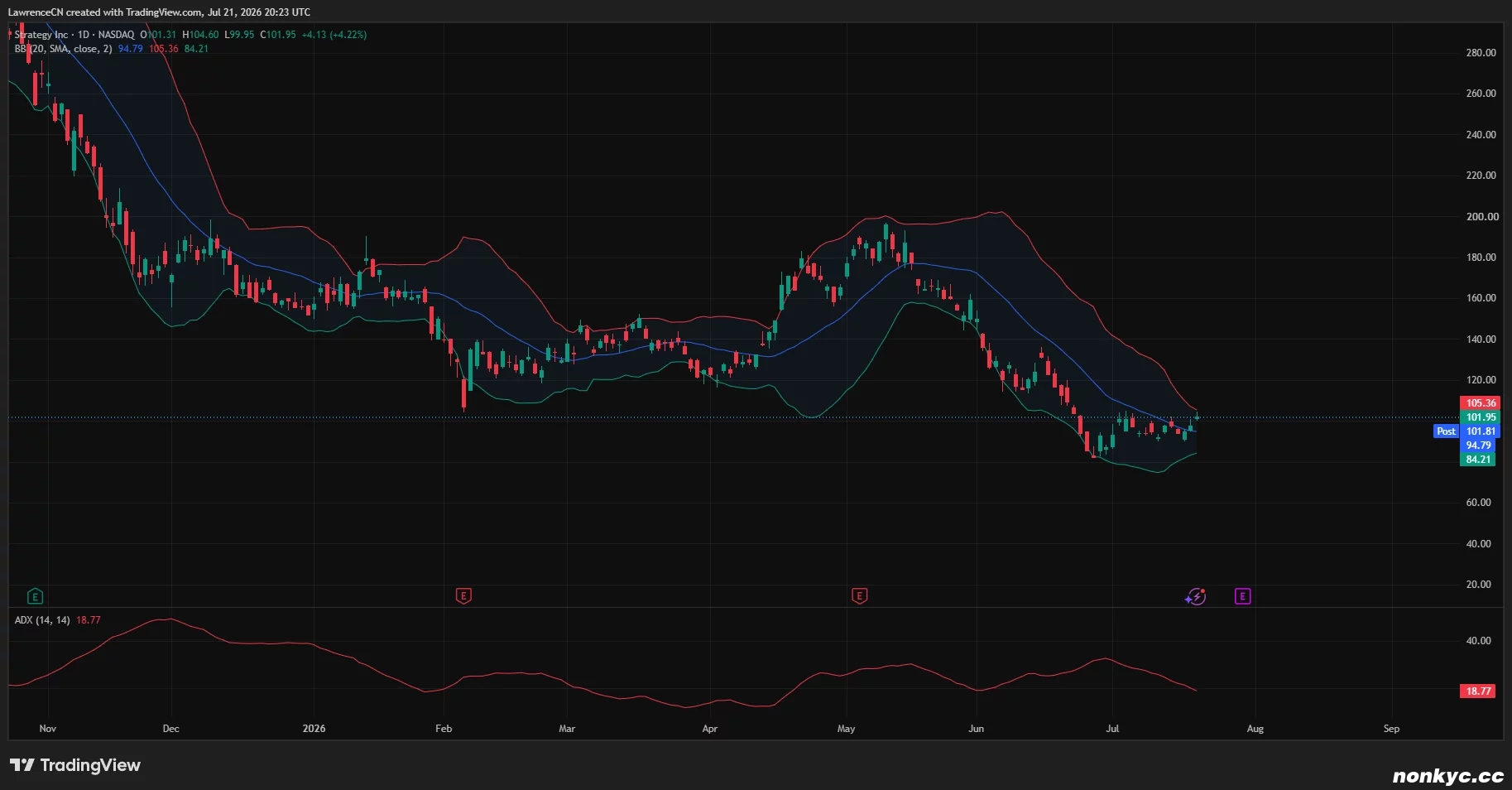Click the purple upcoming earnings E marker

tap(1242, 596)
